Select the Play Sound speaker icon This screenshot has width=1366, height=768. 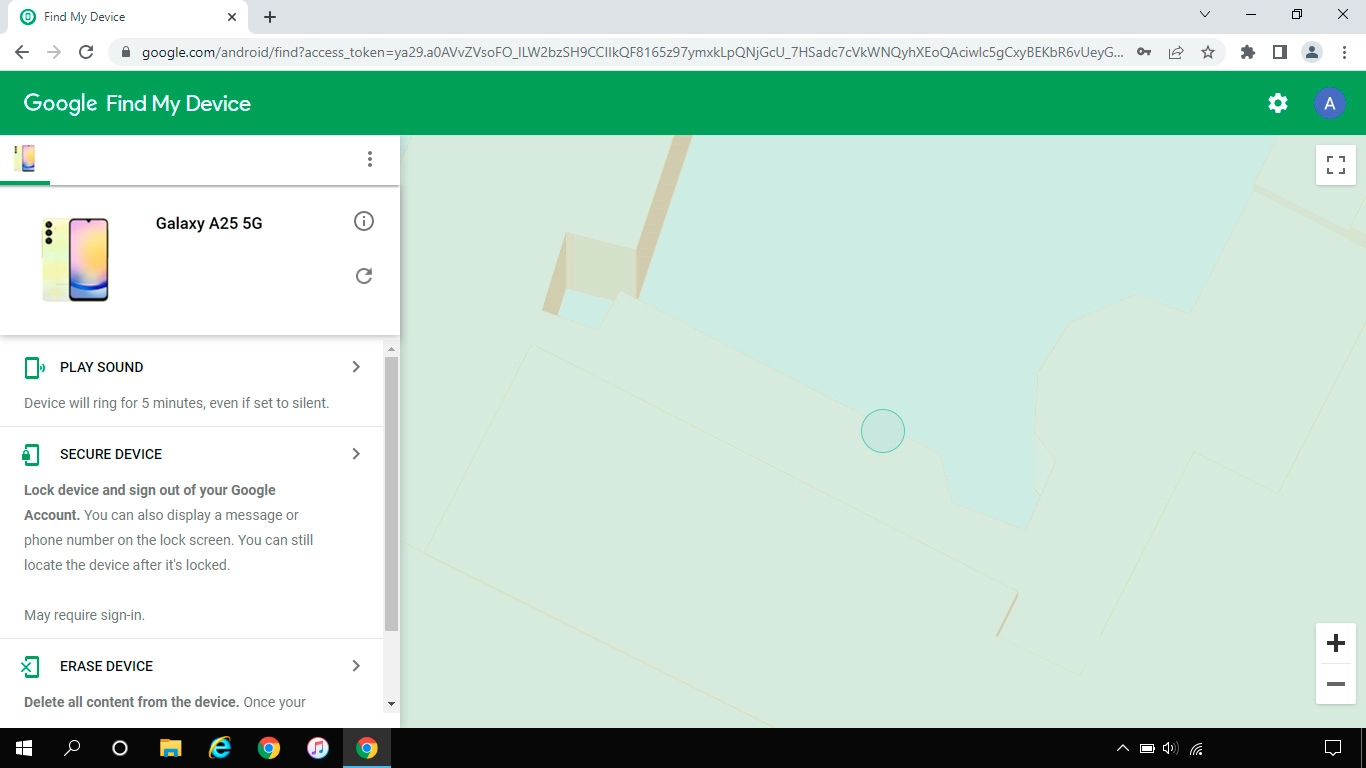[31, 367]
